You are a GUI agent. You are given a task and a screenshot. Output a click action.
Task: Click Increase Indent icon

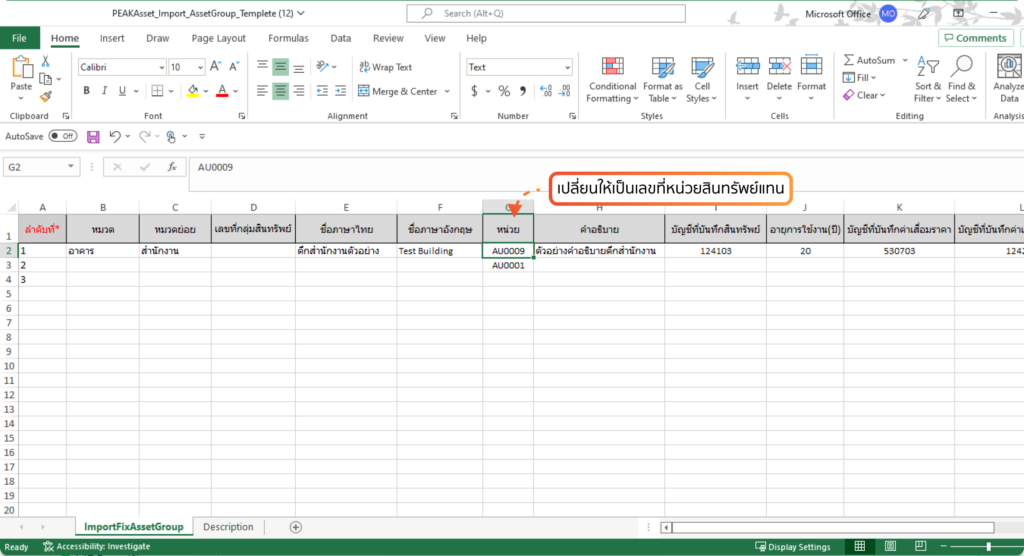point(340,91)
